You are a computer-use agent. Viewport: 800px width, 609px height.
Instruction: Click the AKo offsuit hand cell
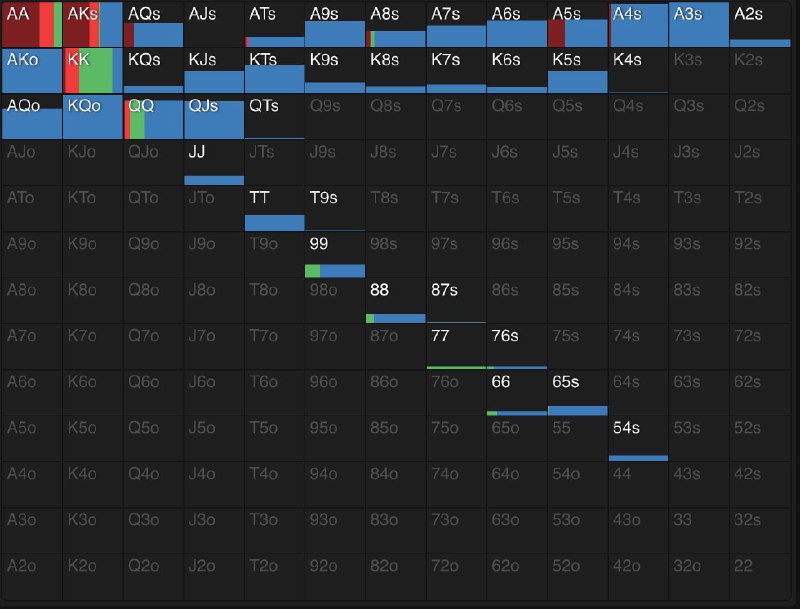click(x=31, y=70)
